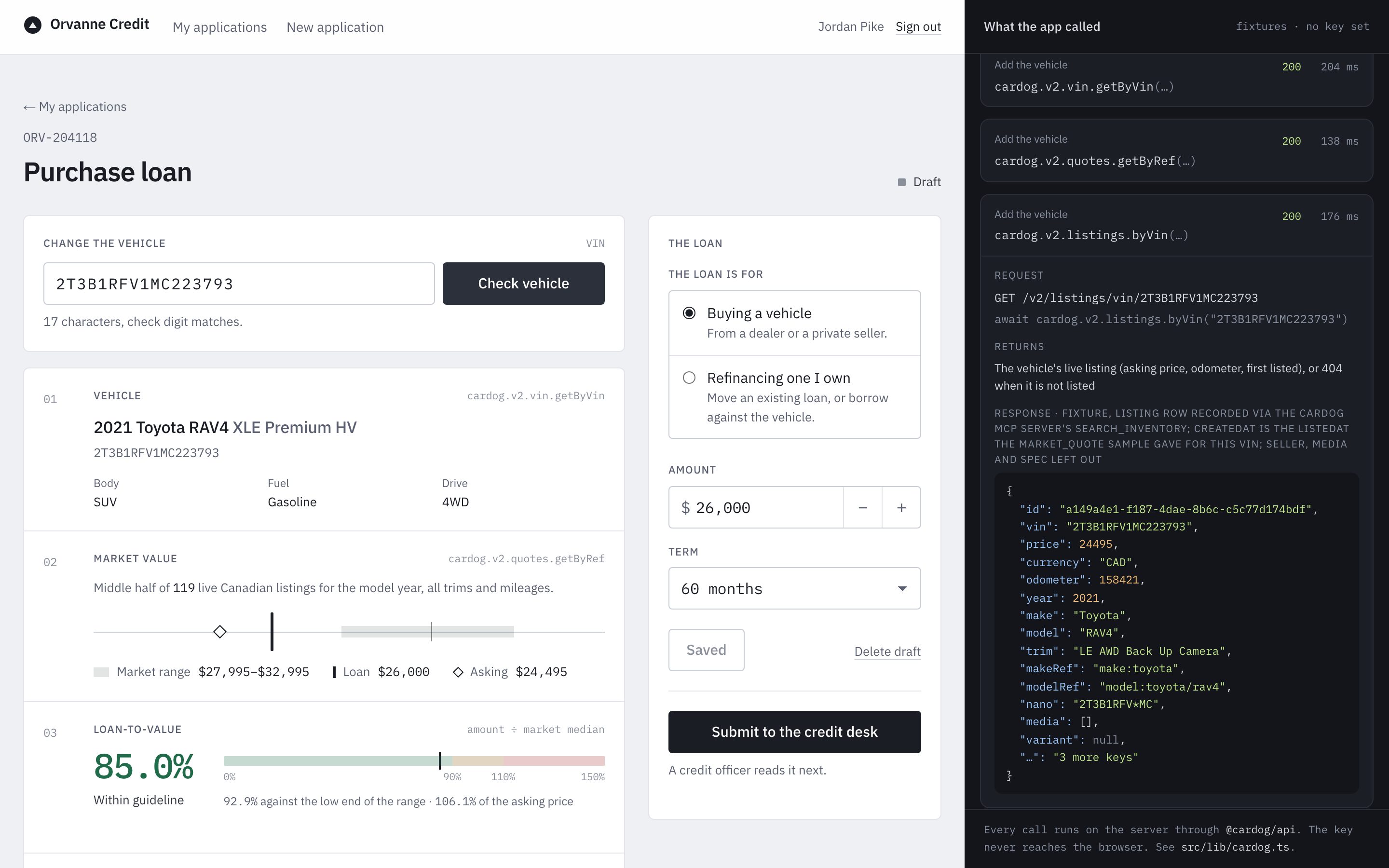The width and height of the screenshot is (1389, 868).
Task: Click the Delete draft link
Action: (887, 651)
